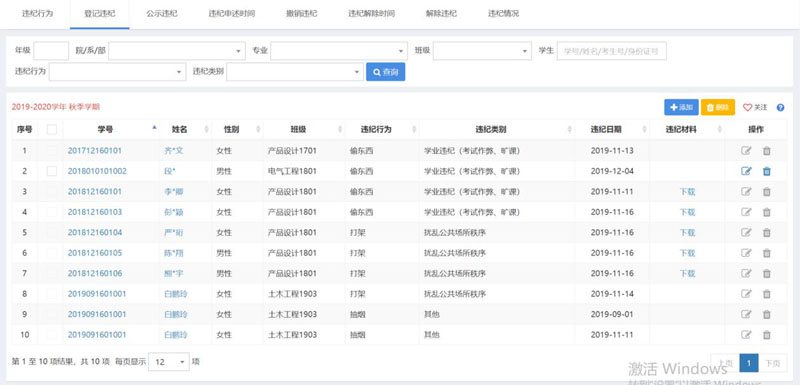Open the 违纪情况 tab

point(504,14)
